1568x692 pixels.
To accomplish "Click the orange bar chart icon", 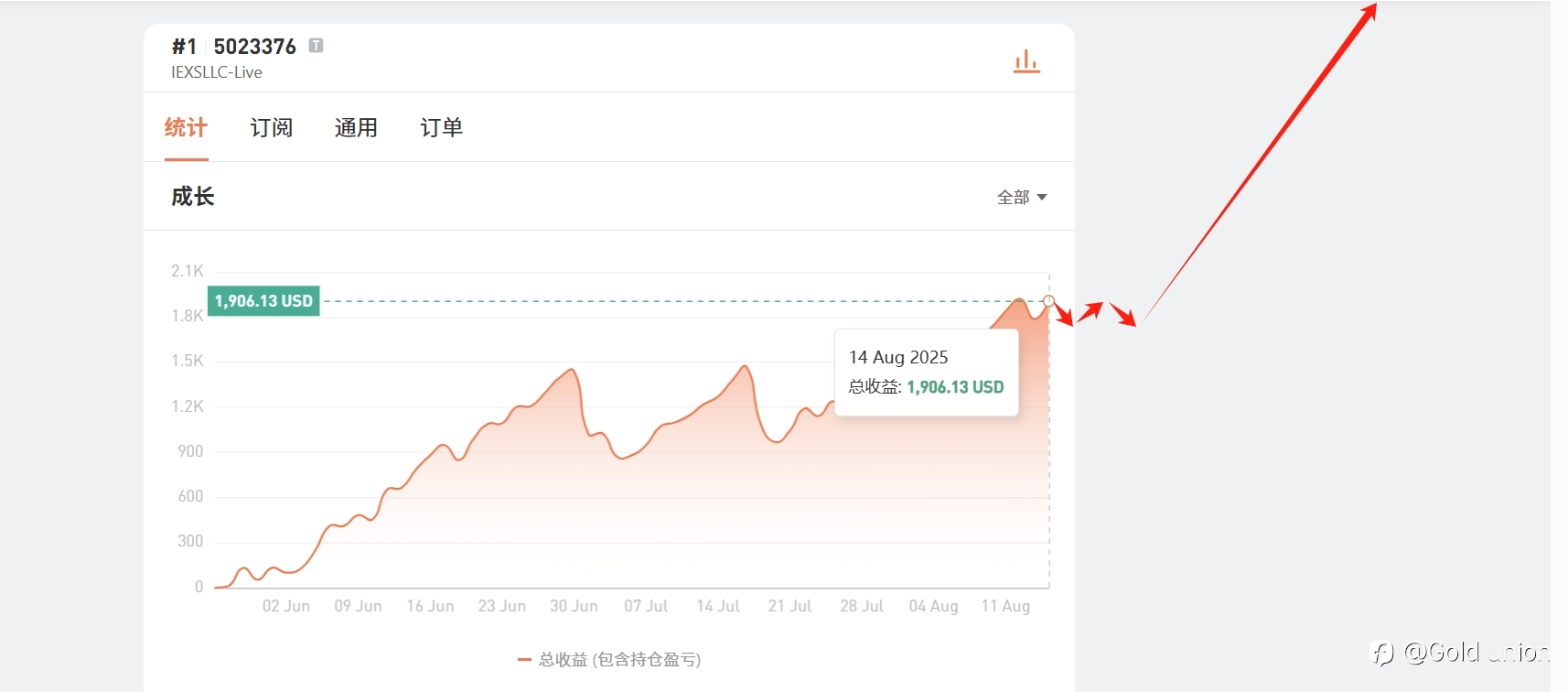I will [1026, 61].
